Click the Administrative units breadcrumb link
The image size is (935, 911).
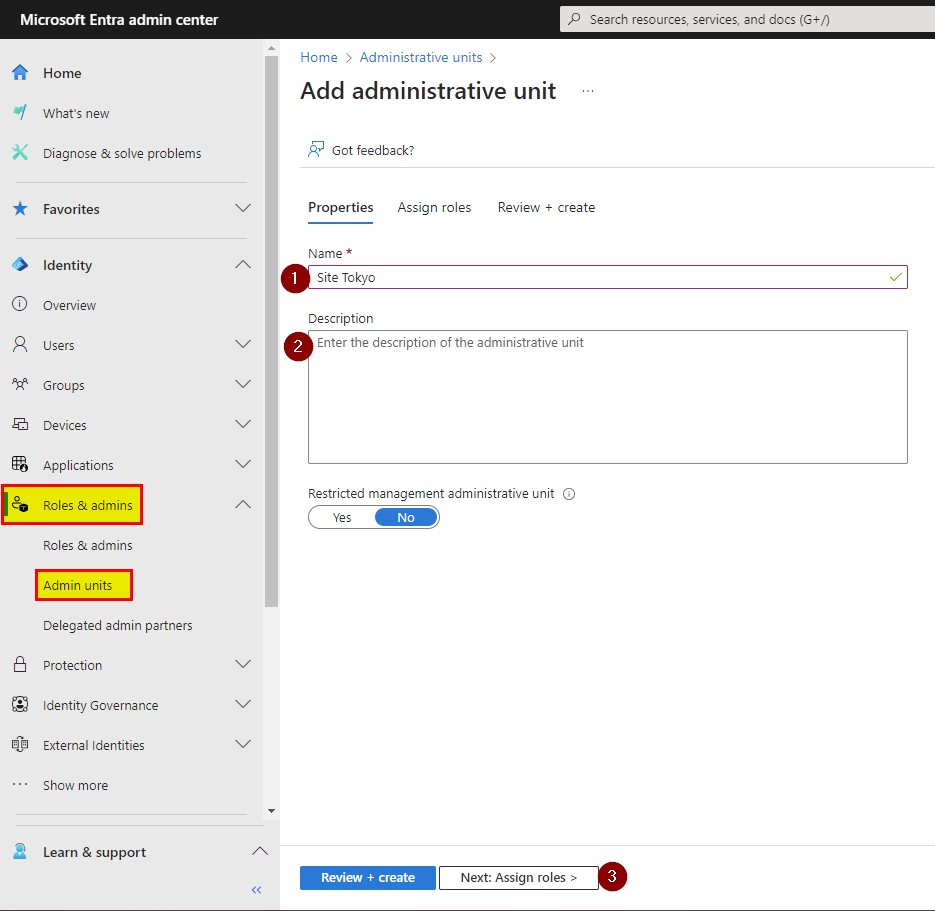click(420, 58)
